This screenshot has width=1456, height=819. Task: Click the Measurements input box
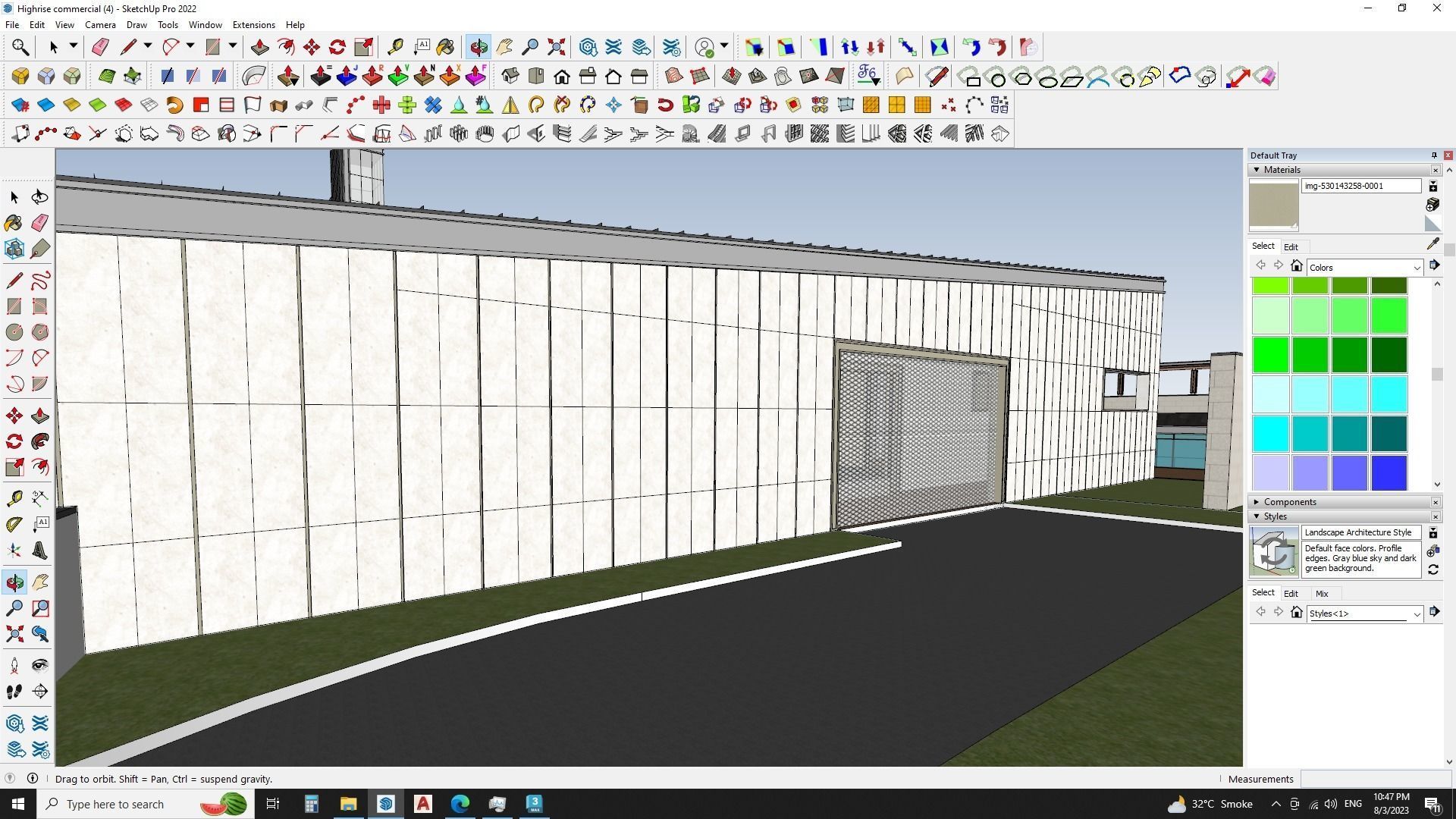click(1375, 779)
